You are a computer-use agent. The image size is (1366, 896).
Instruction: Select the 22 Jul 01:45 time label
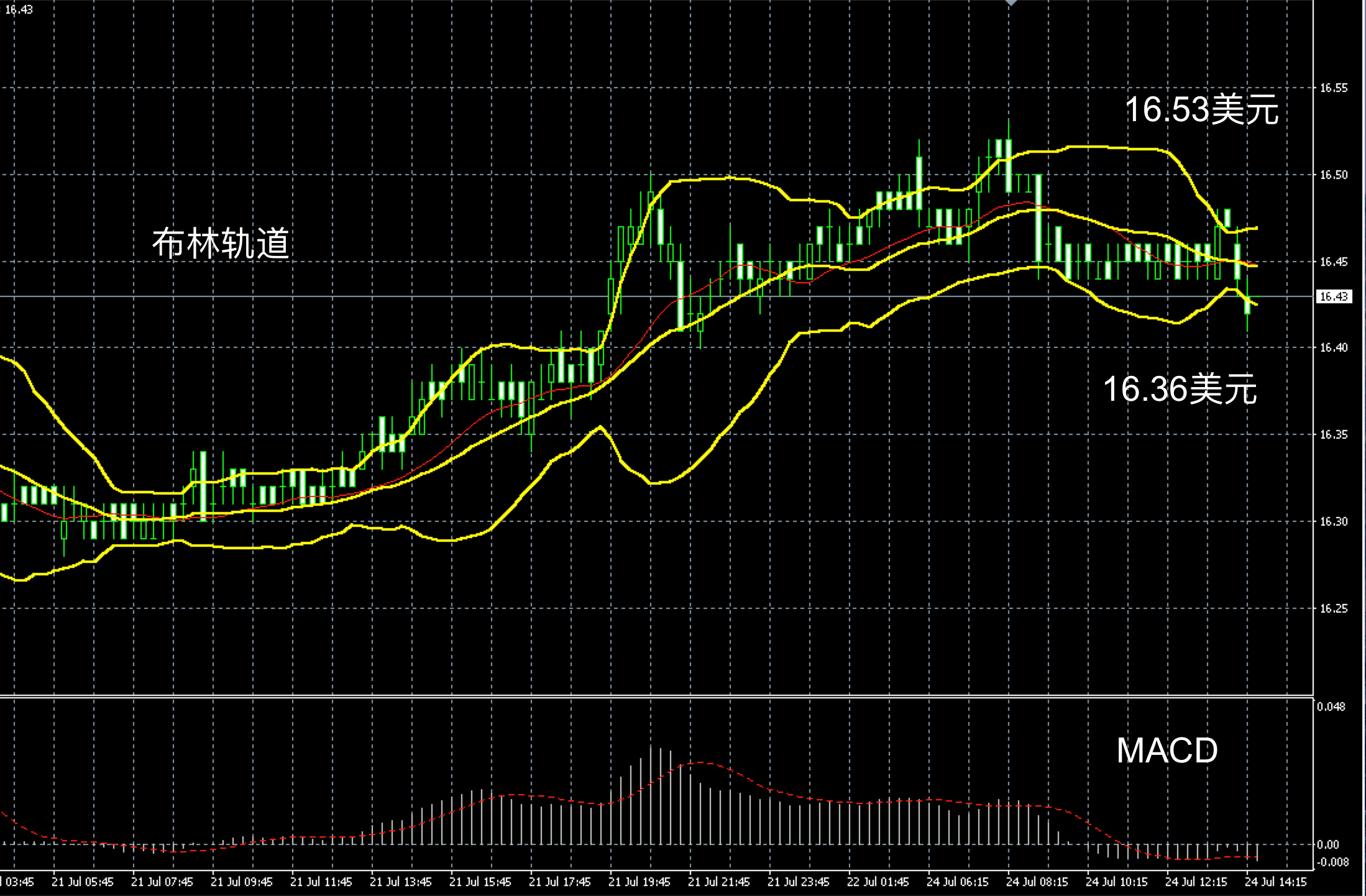point(878,882)
